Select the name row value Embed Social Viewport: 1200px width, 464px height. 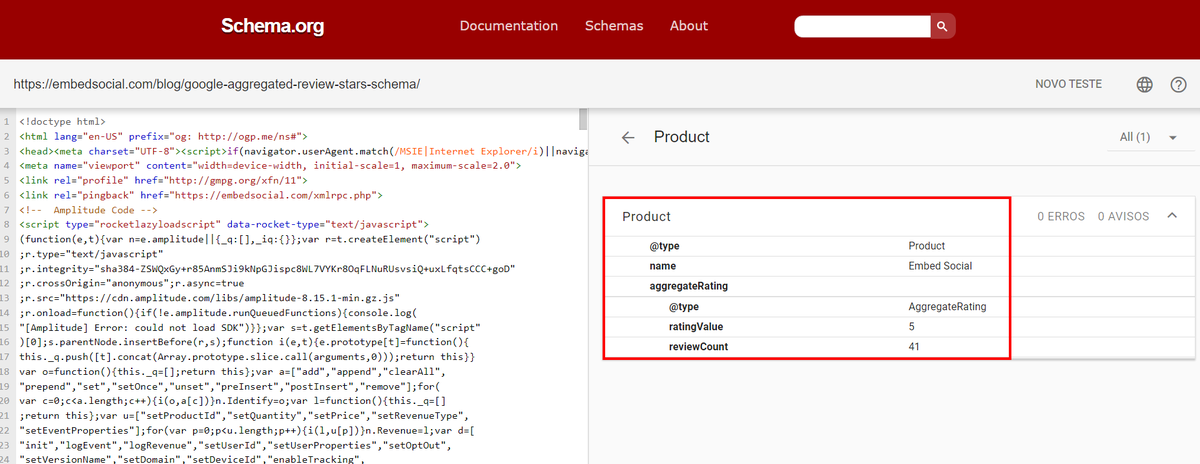[940, 266]
